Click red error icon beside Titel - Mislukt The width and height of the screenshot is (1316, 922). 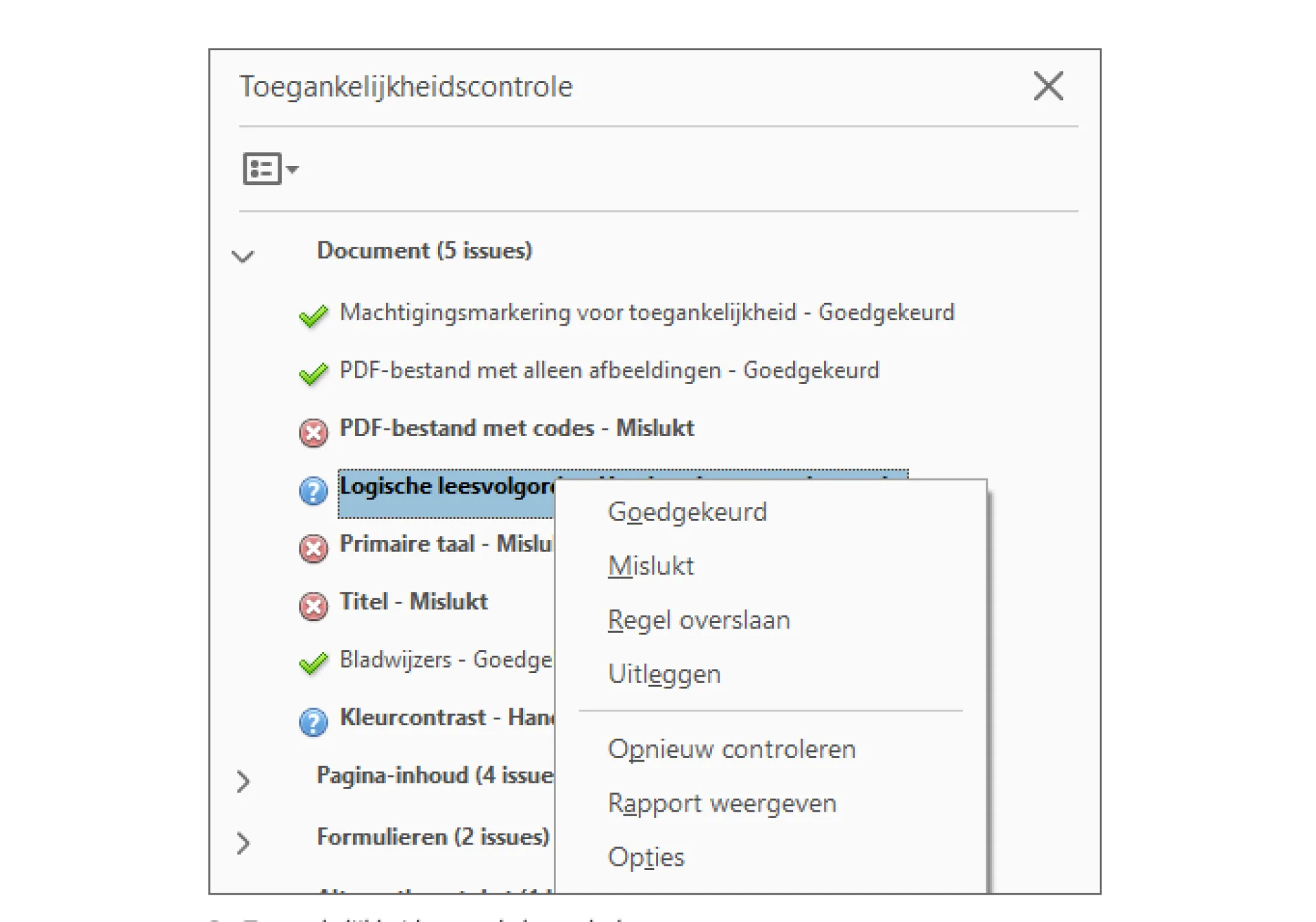click(313, 607)
